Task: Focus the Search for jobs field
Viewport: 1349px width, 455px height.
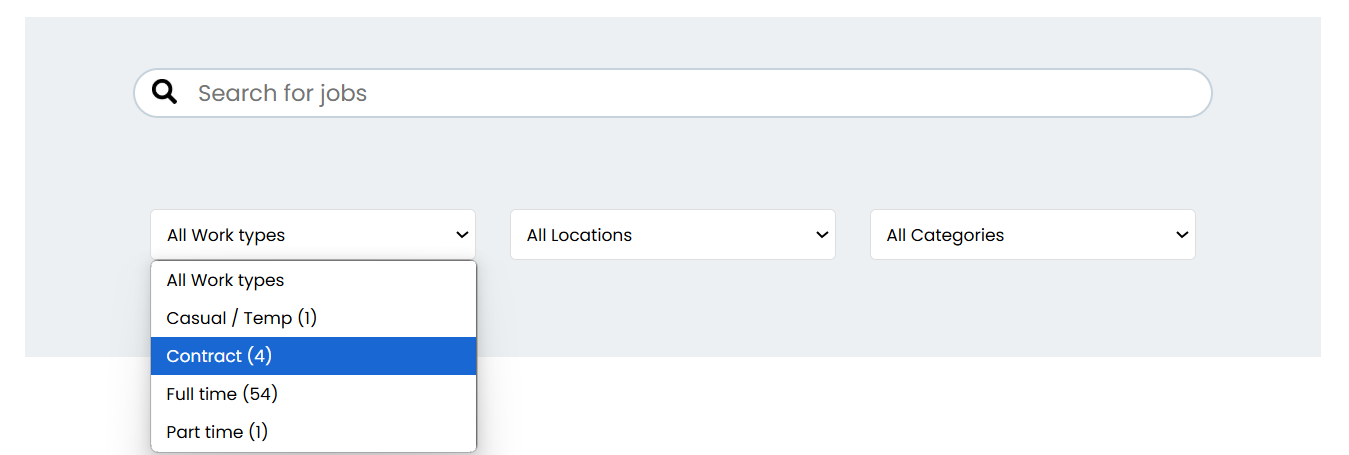Action: [x=673, y=93]
